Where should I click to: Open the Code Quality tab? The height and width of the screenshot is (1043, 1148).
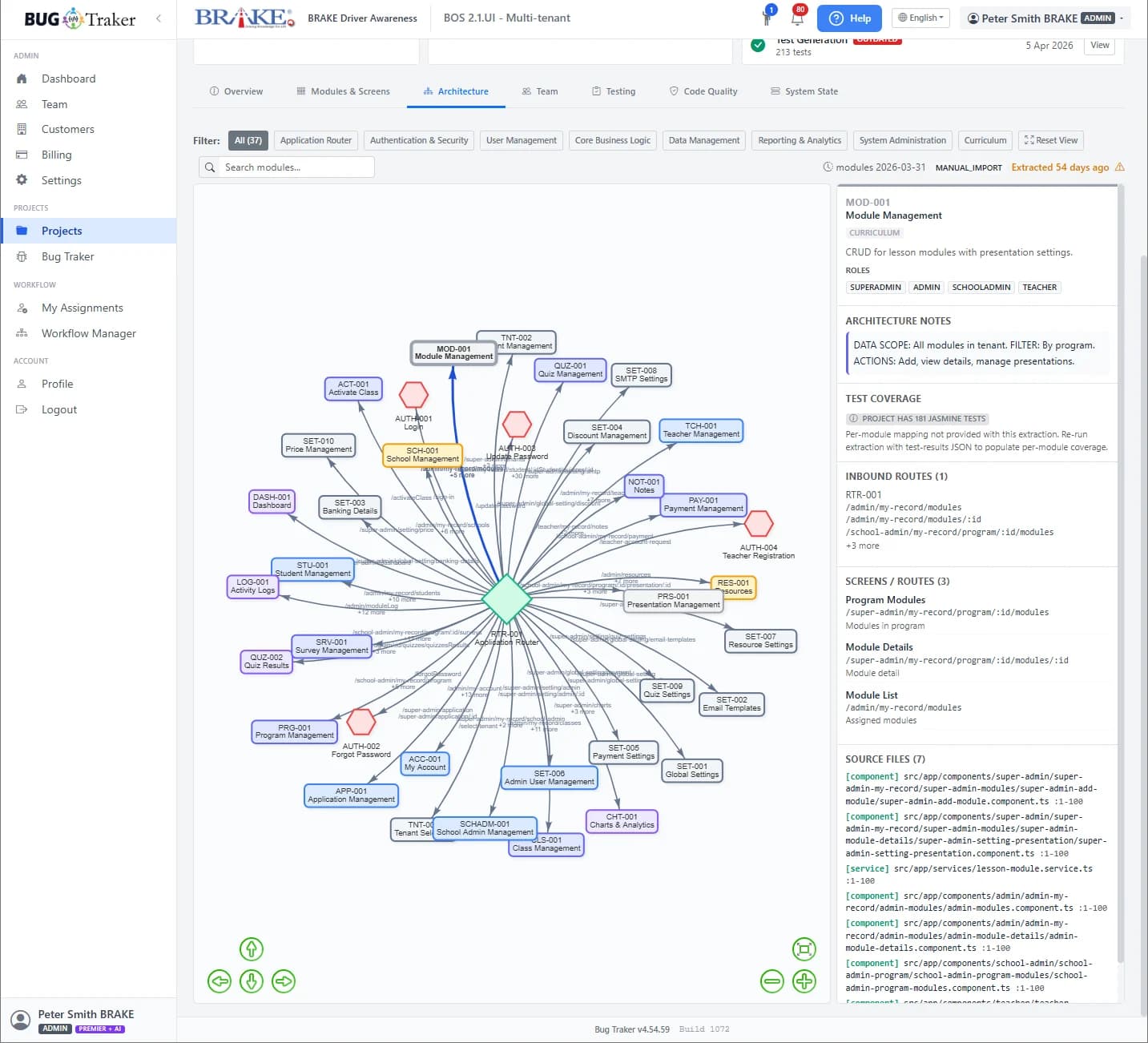pos(703,91)
